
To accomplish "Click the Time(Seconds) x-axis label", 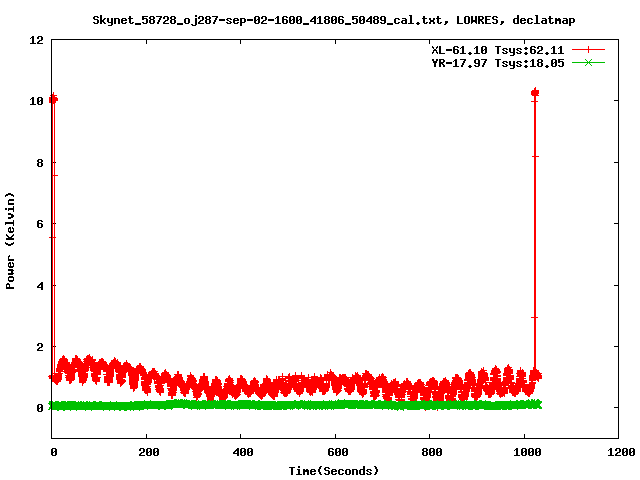I will [334, 471].
